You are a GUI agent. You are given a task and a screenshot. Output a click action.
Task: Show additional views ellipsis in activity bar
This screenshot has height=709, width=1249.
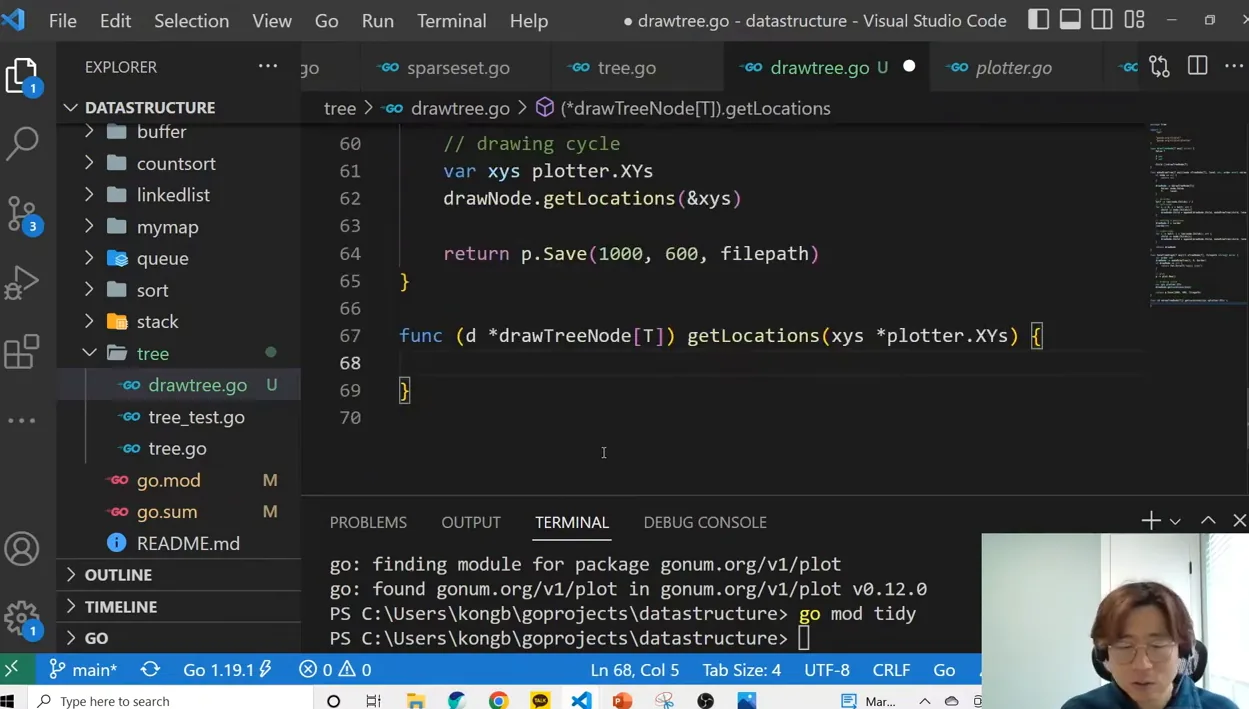[22, 421]
